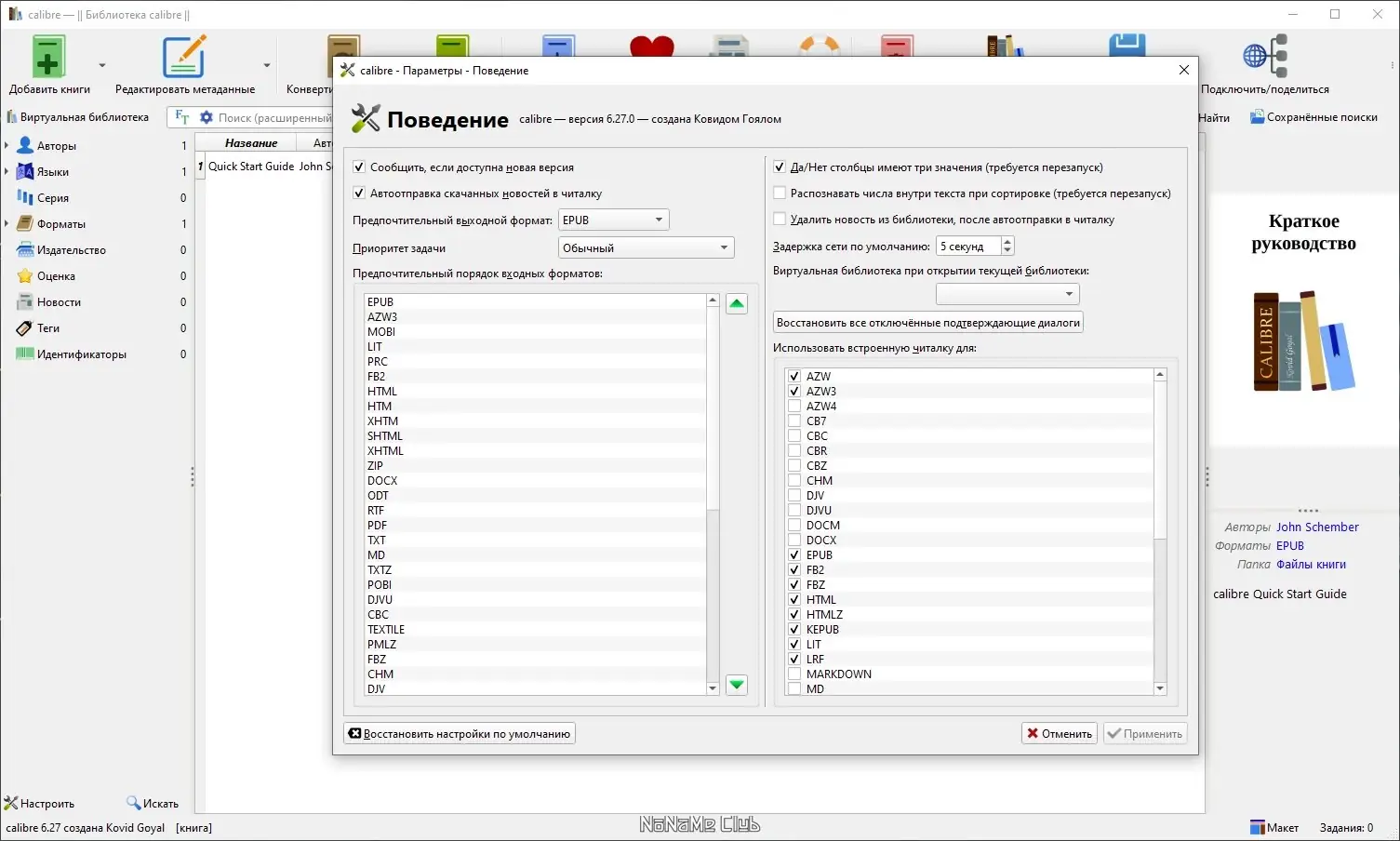
Task: Toggle auto-send downloaded news to reader
Action: click(359, 194)
